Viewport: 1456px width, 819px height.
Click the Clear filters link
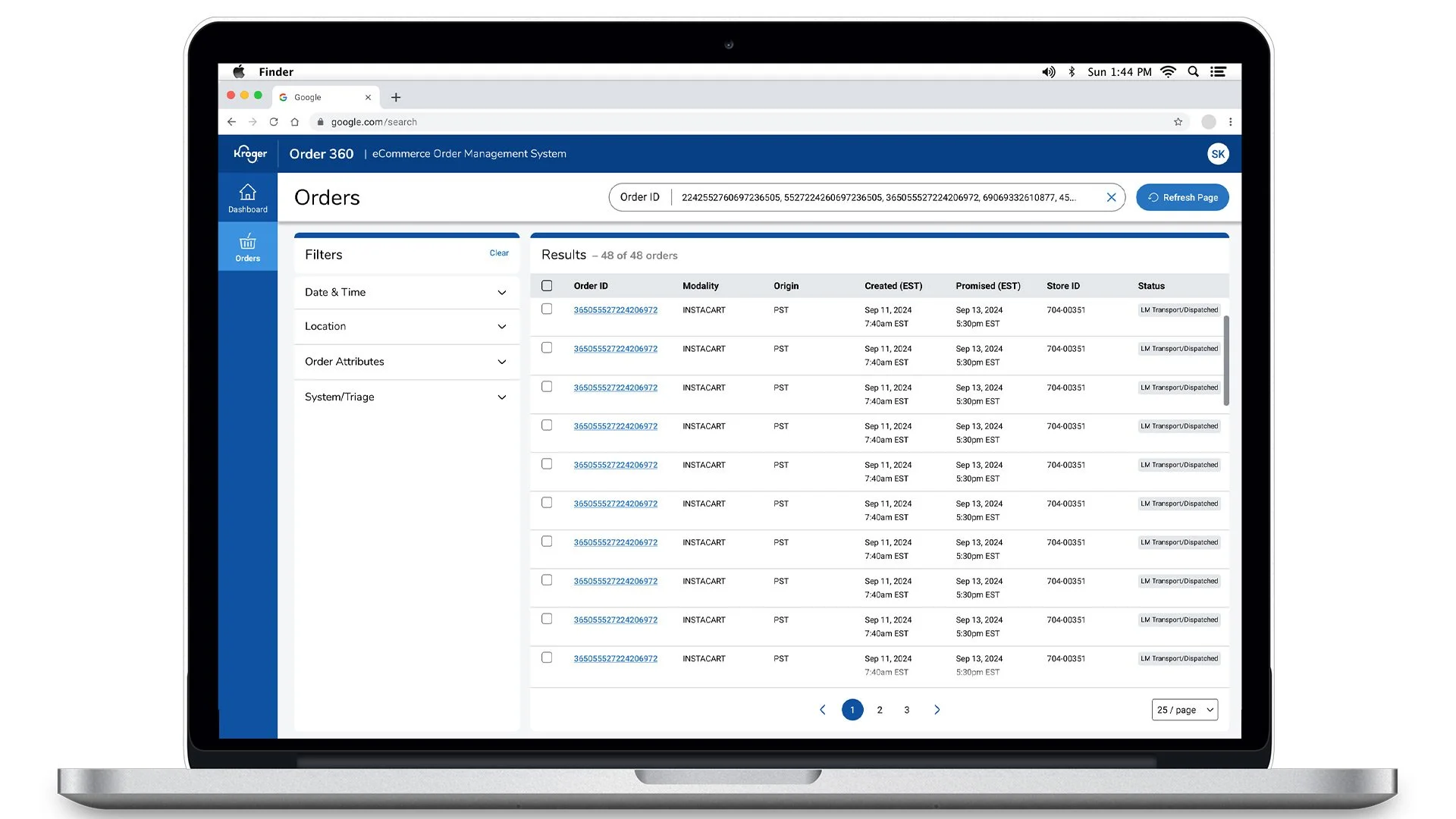[x=499, y=253]
